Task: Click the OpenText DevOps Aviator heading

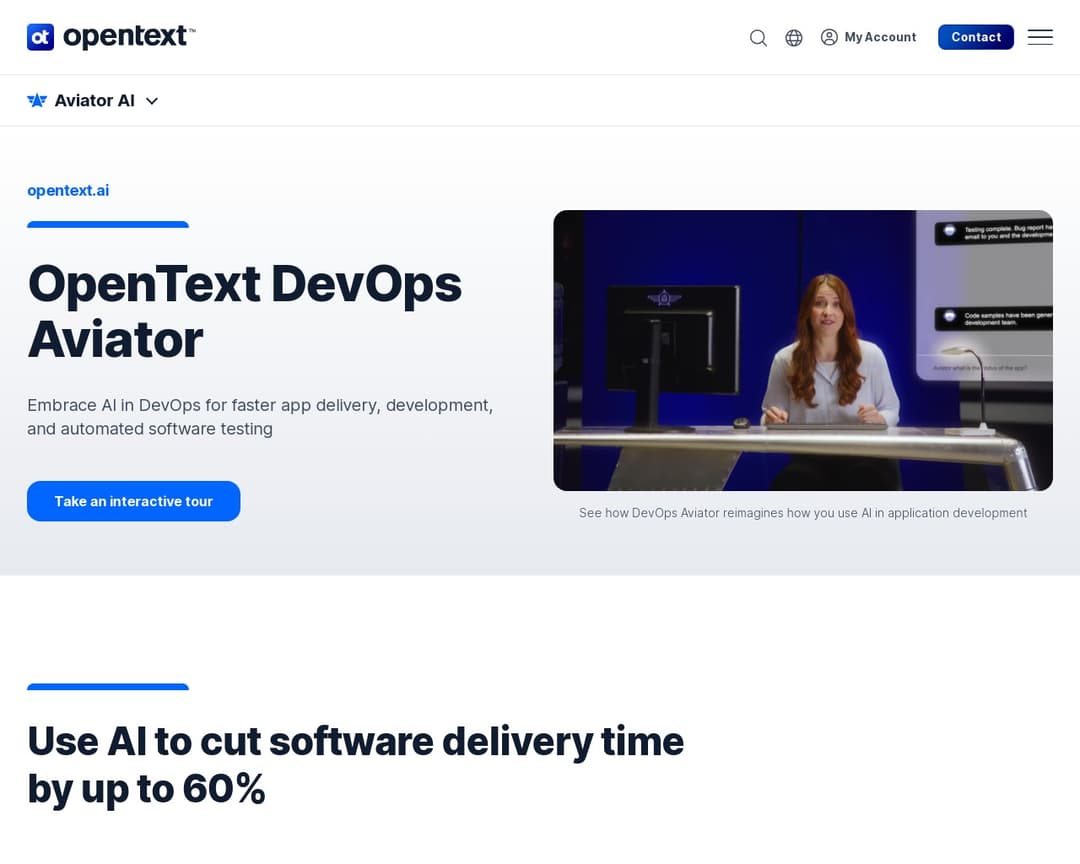Action: (x=244, y=311)
